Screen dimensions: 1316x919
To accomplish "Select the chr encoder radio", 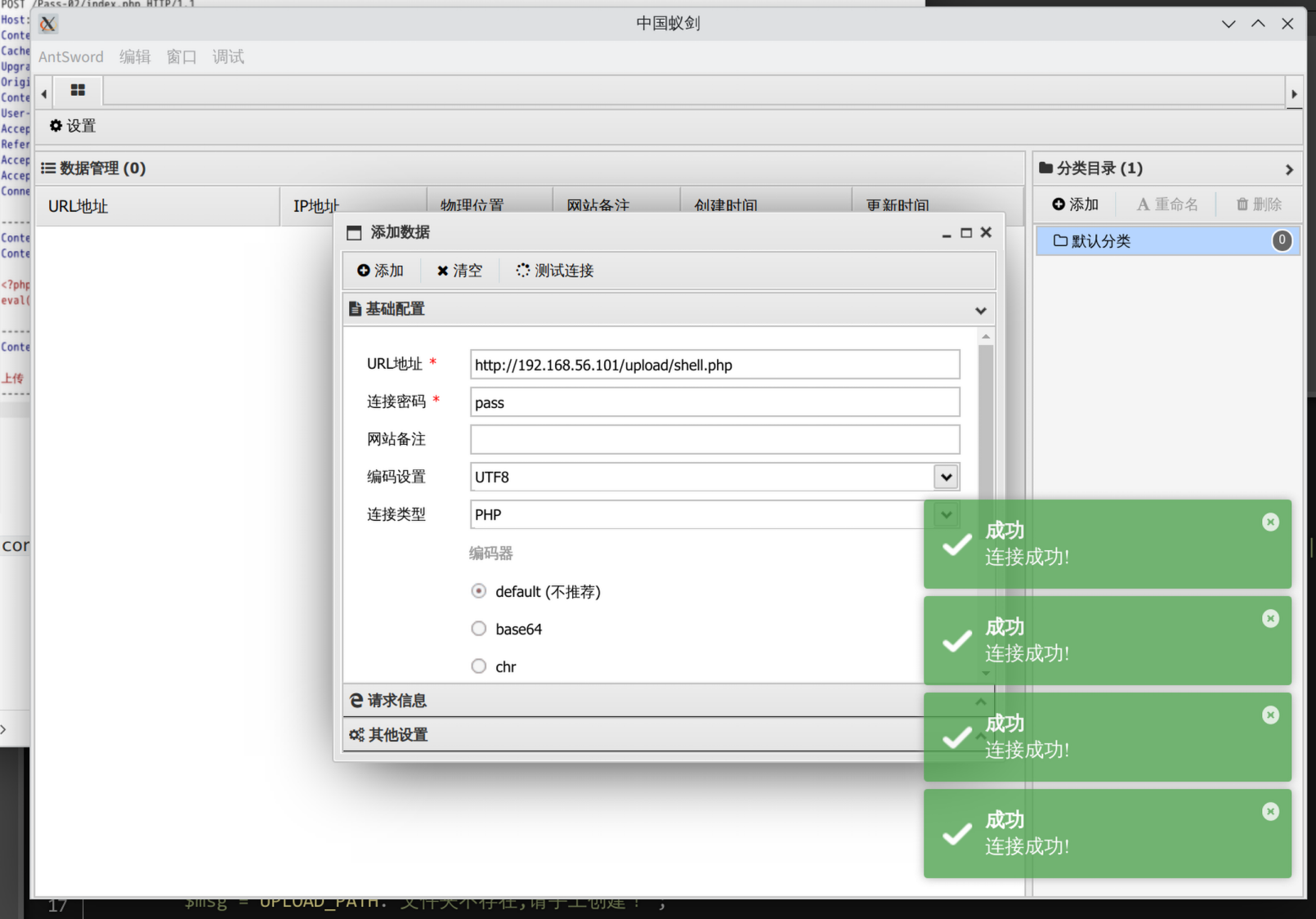I will (x=479, y=666).
